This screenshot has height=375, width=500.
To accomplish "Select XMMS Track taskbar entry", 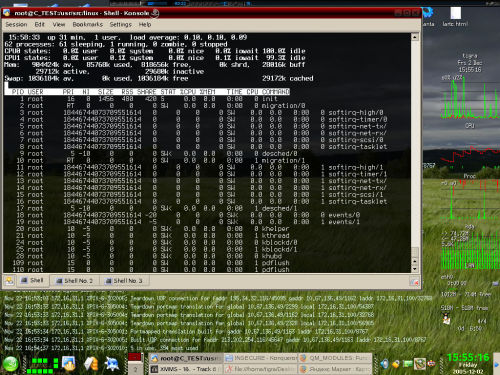I will (x=186, y=369).
